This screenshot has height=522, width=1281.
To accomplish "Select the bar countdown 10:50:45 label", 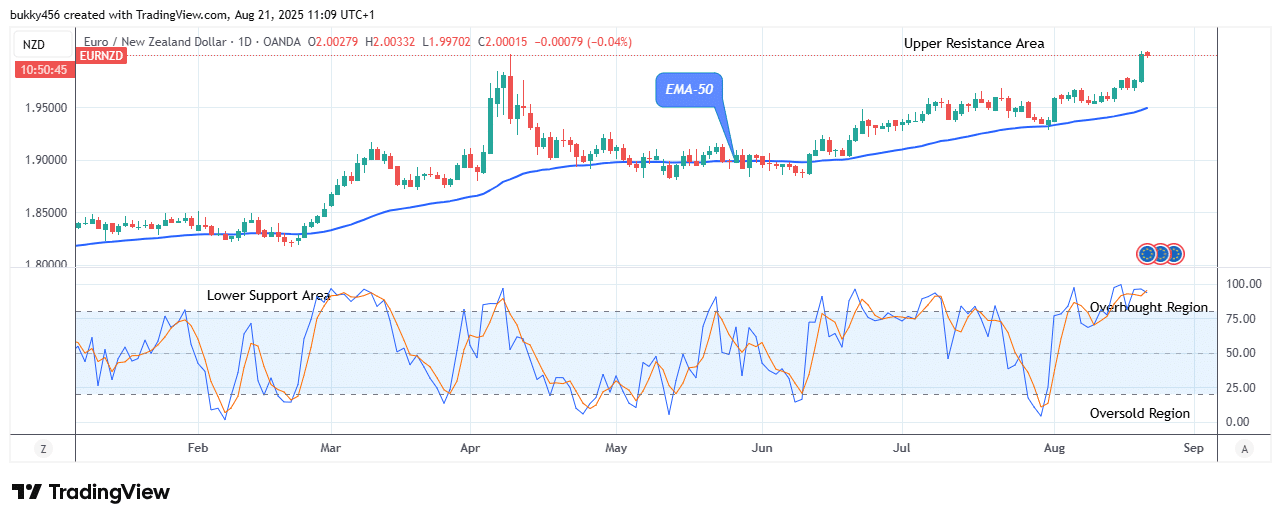I will [43, 69].
